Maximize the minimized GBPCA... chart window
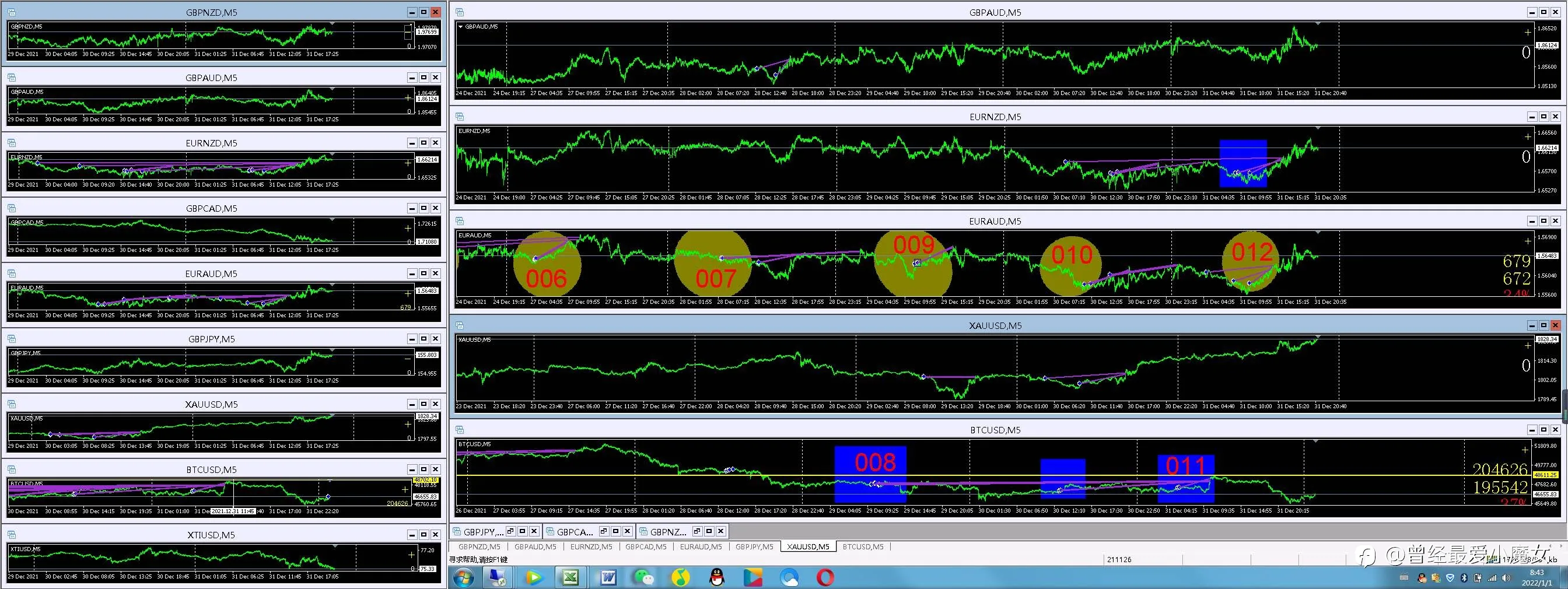The width and height of the screenshot is (1568, 589). point(616,531)
